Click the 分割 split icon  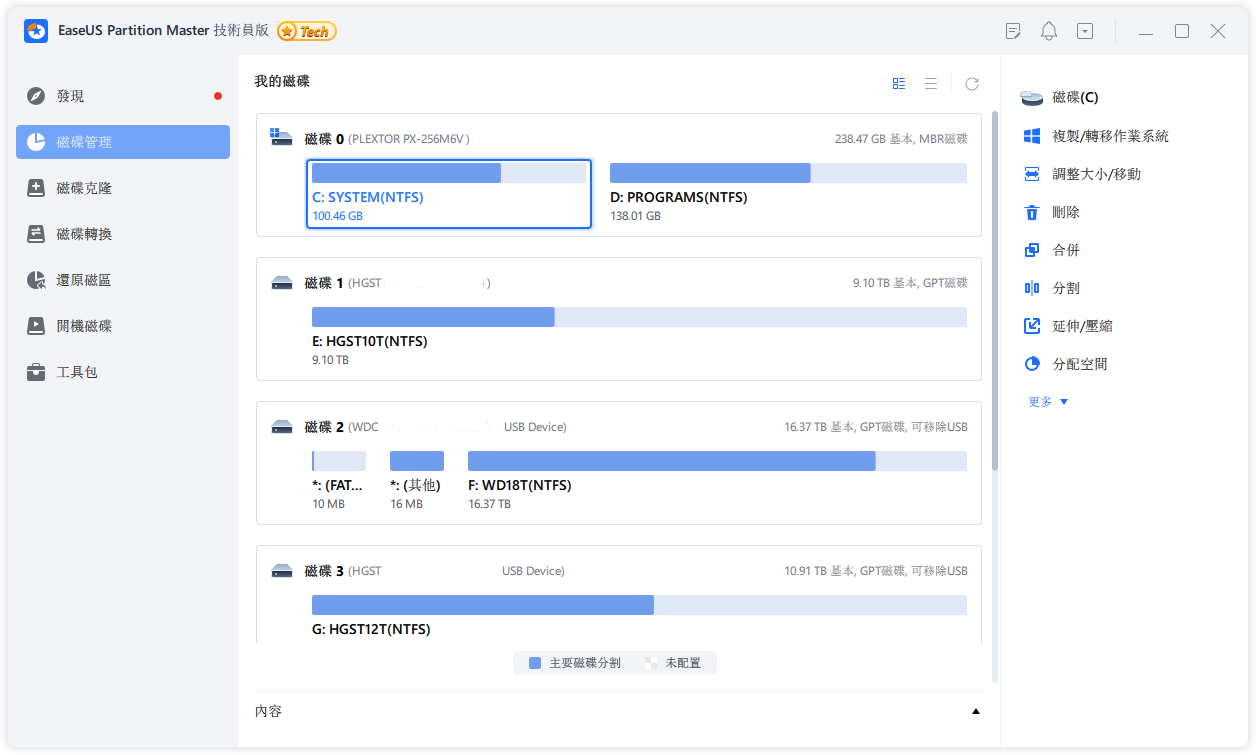1032,288
